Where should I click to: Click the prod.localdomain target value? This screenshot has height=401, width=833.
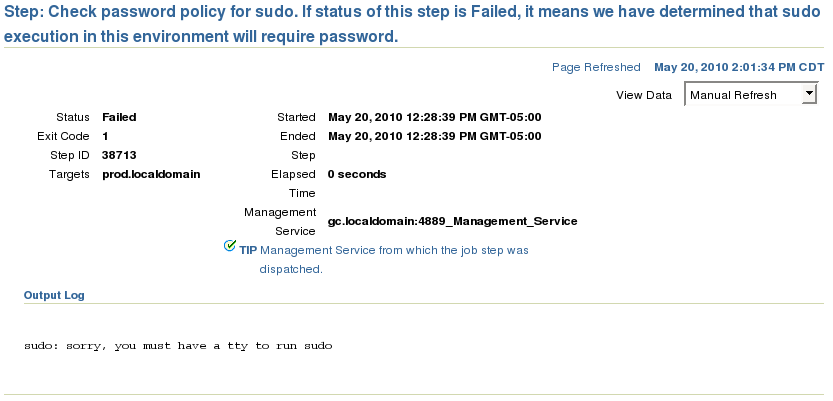151,174
